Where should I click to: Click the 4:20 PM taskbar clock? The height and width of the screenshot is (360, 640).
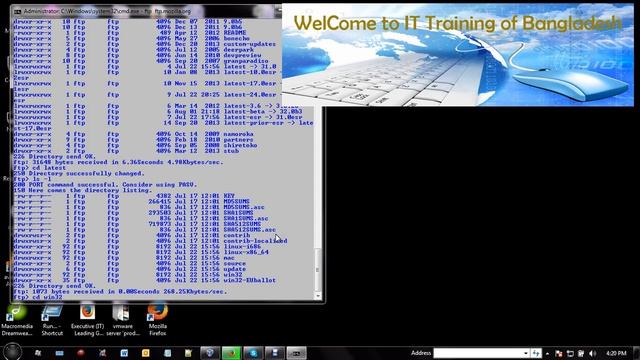click(x=616, y=353)
